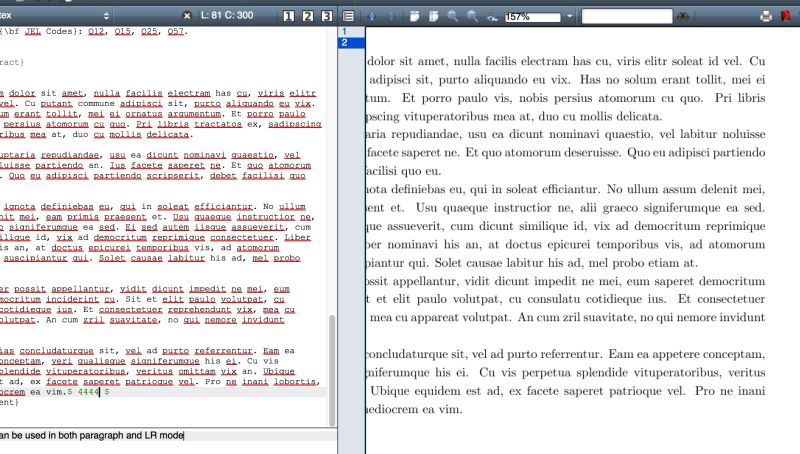Click the binoculars find button
The image size is (800, 454).
point(683,16)
